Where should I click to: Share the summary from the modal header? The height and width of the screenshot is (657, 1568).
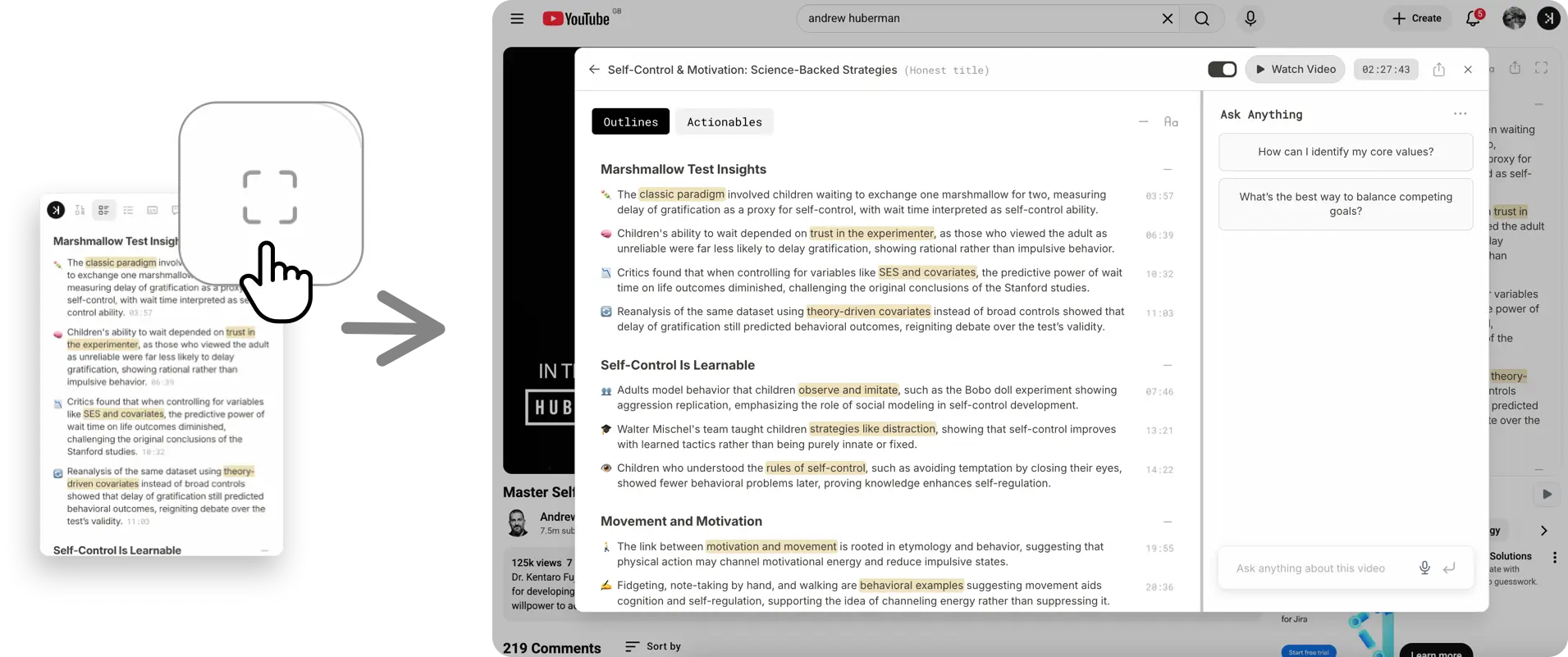point(1438,70)
